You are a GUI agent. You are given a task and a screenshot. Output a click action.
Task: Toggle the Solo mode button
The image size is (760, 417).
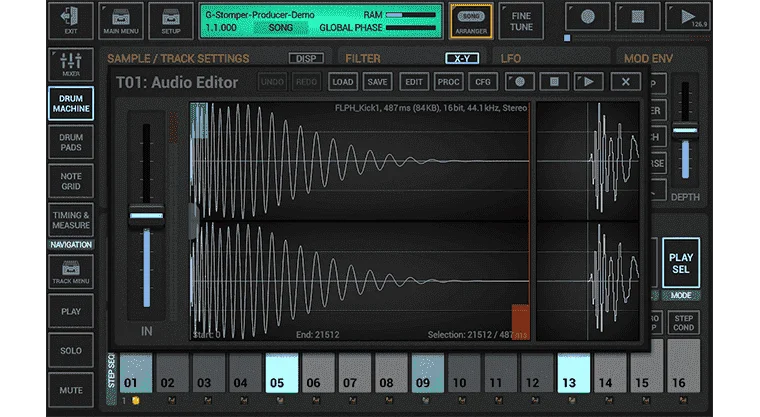[71, 350]
